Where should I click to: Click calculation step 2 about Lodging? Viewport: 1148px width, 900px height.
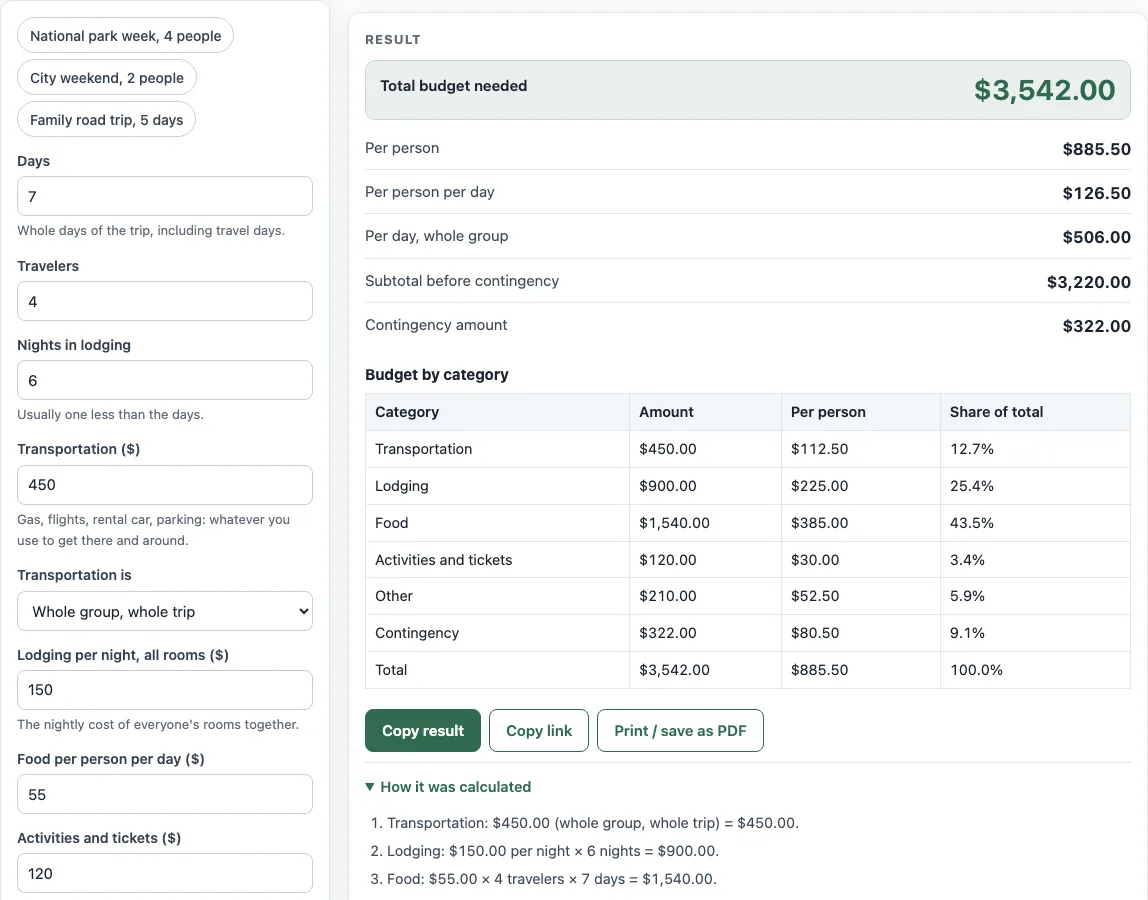click(x=553, y=851)
